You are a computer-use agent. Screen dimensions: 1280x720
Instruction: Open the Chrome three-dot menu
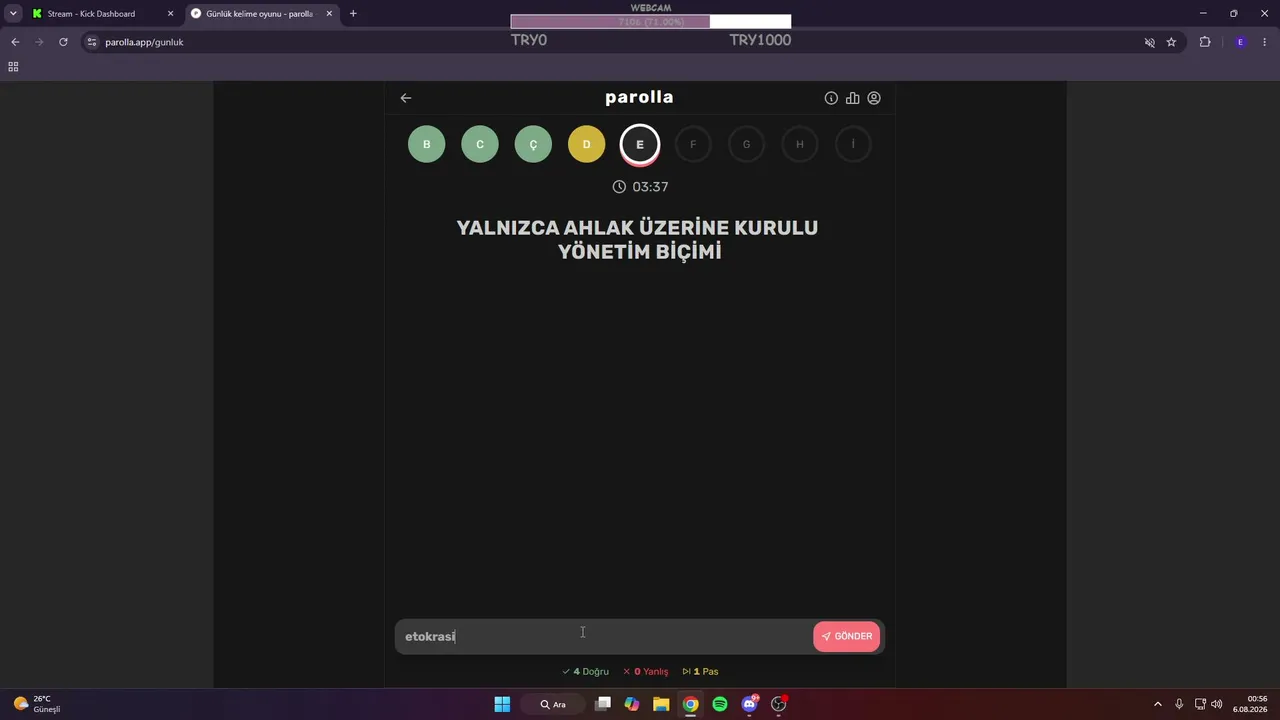point(1265,42)
